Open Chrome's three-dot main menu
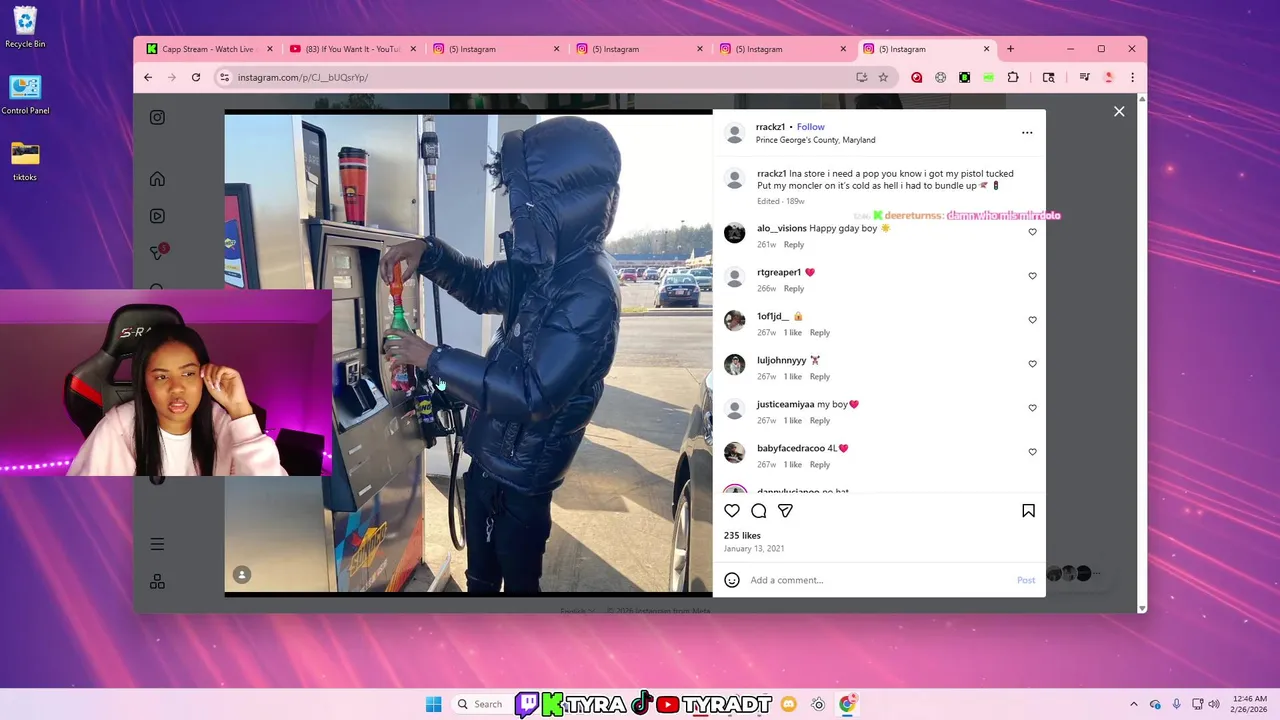 tap(1132, 77)
